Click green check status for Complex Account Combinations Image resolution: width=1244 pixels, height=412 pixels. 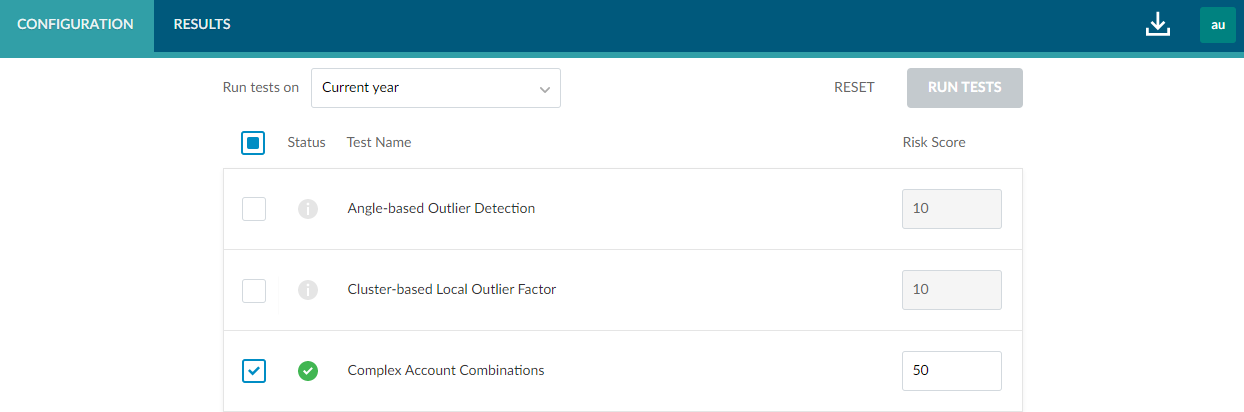click(308, 371)
